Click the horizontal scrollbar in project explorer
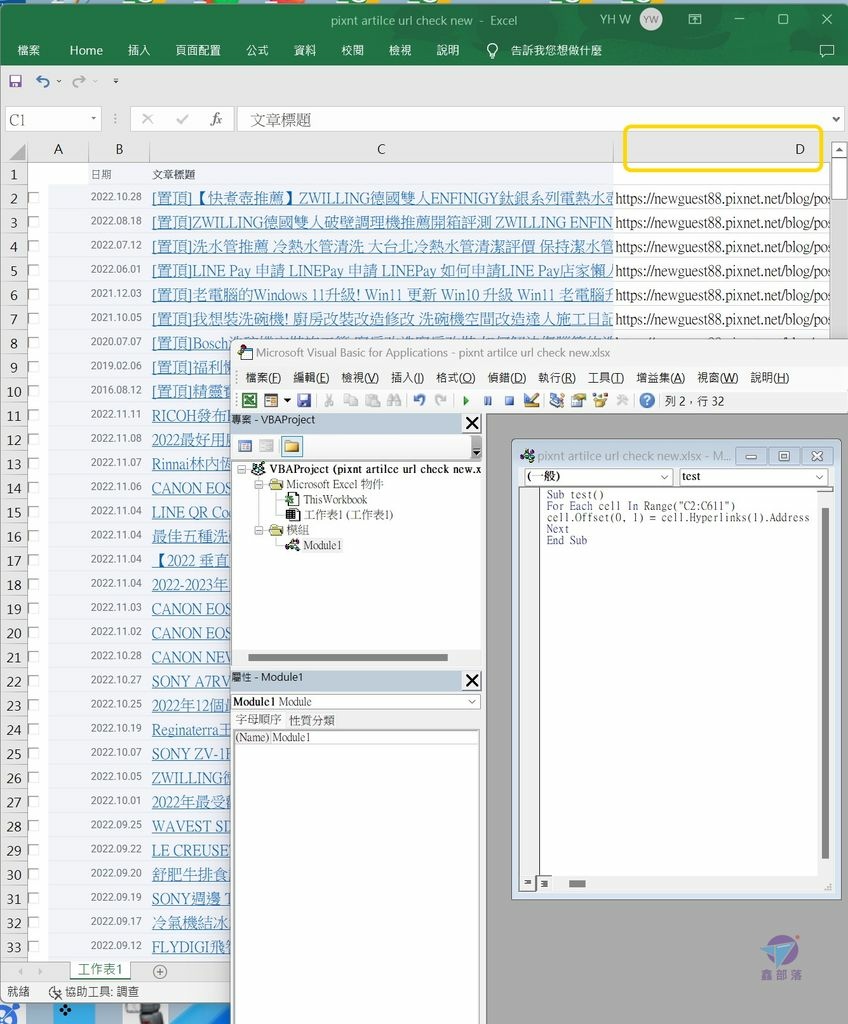The image size is (848, 1024). (348, 657)
